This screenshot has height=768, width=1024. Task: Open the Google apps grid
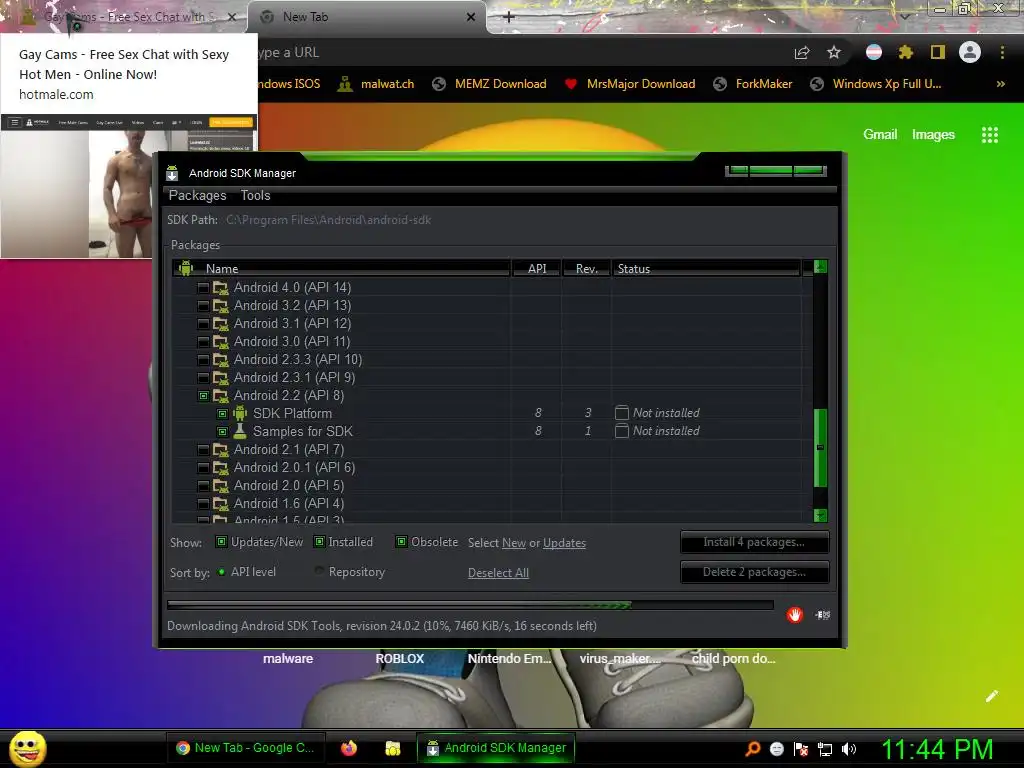click(990, 135)
